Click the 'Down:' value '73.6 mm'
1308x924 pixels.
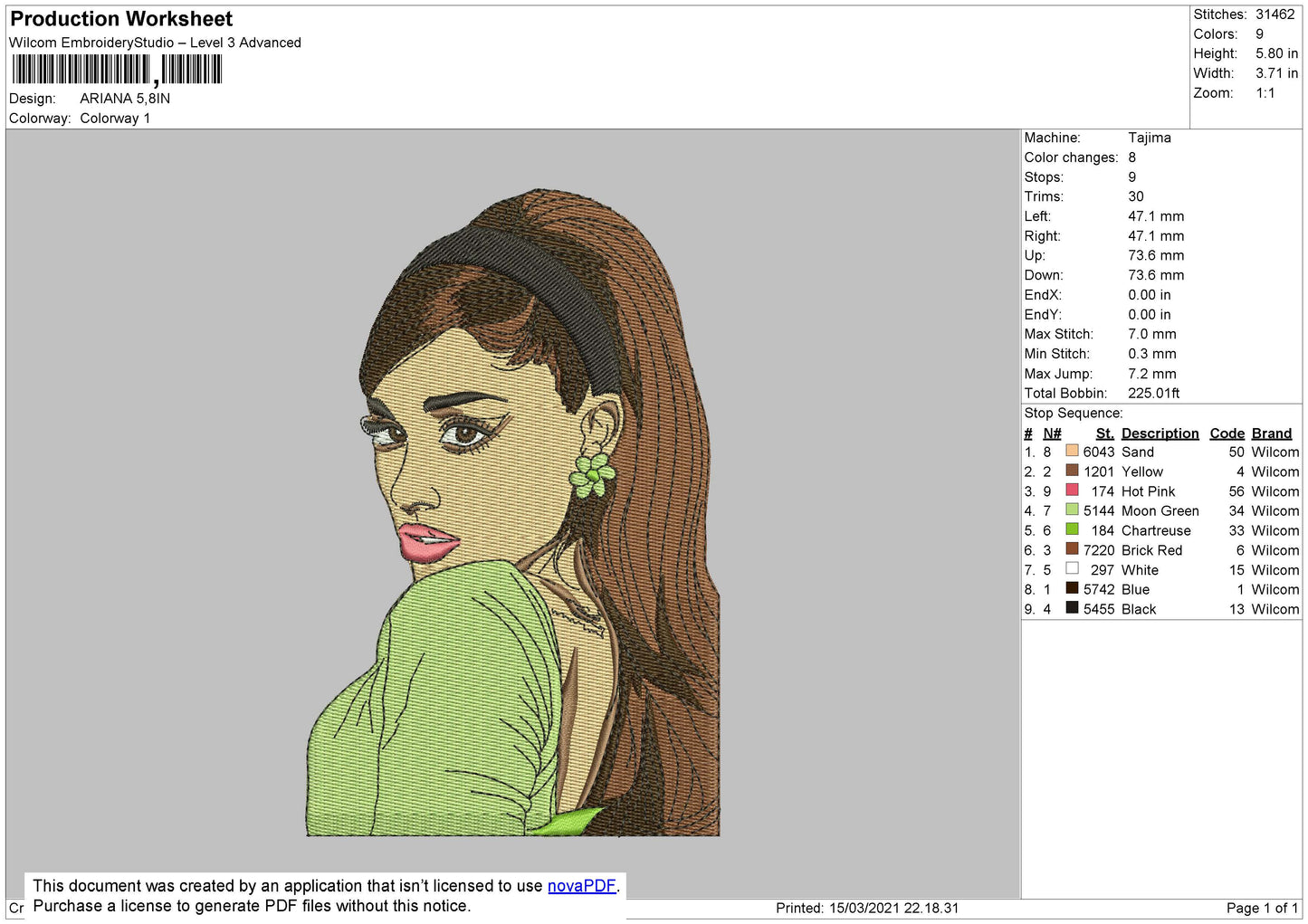coord(1156,275)
